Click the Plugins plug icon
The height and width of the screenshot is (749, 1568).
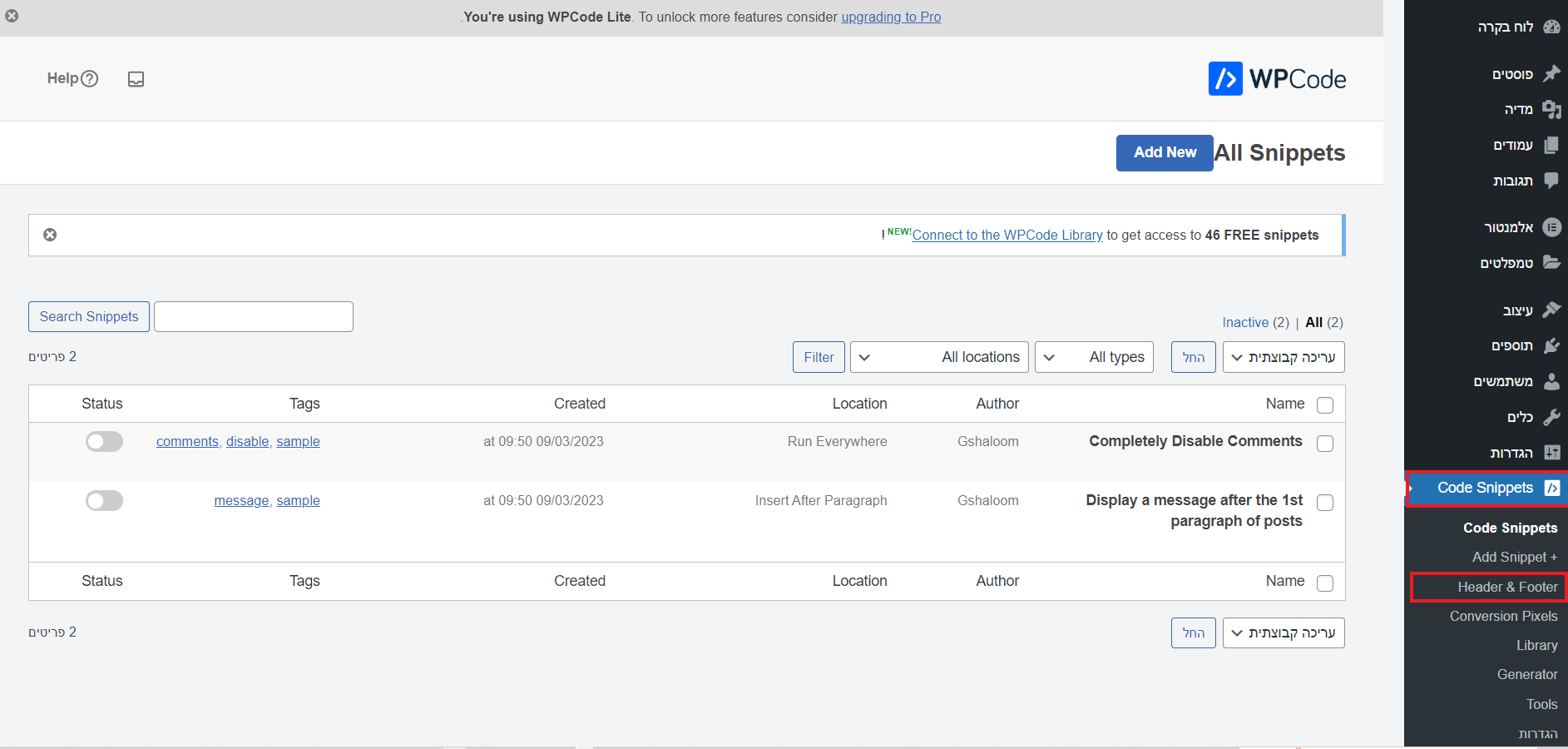1551,345
